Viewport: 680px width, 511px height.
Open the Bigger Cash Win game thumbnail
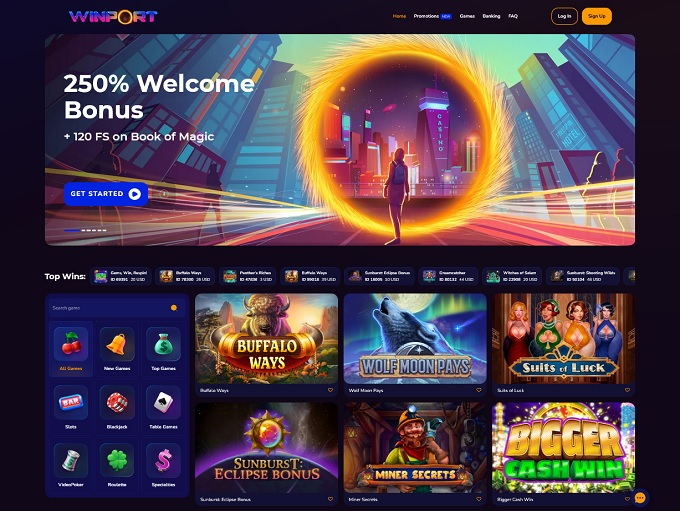point(563,448)
